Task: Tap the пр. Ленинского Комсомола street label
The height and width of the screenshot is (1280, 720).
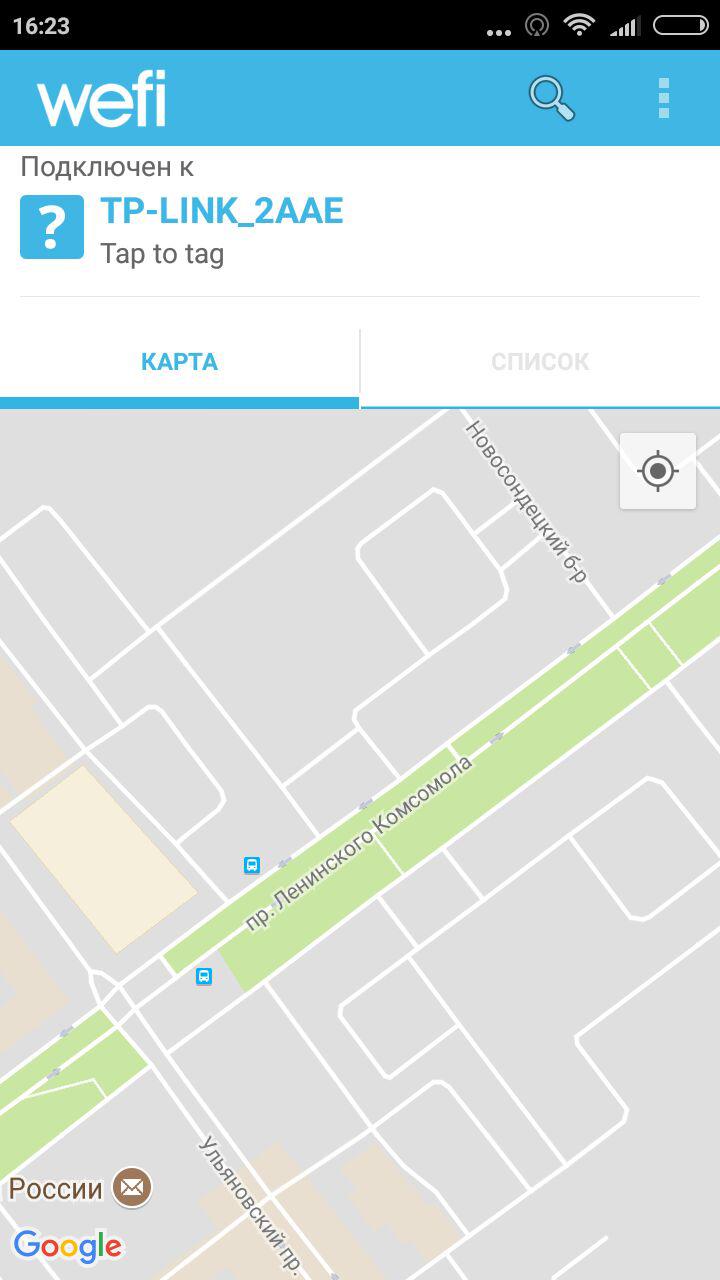Action: pos(358,845)
